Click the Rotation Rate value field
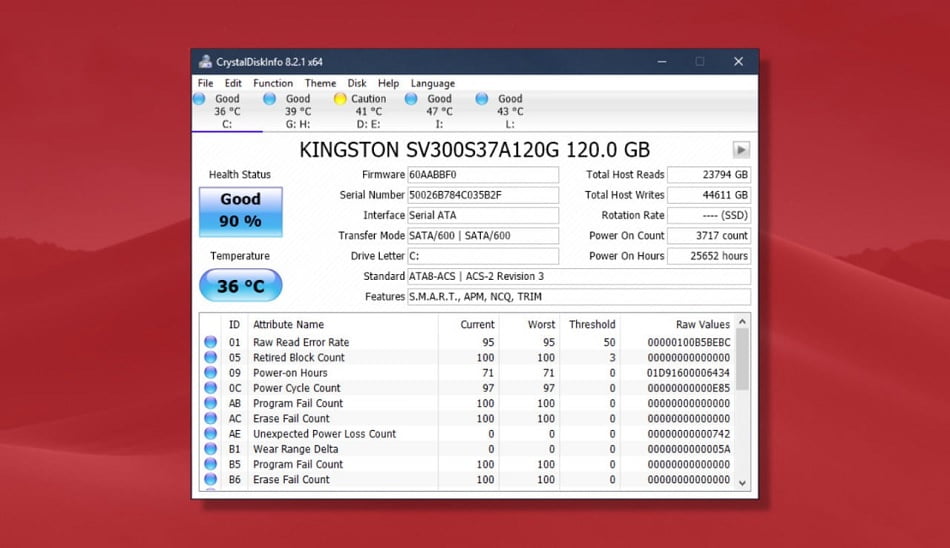Image resolution: width=950 pixels, height=548 pixels. tap(709, 215)
